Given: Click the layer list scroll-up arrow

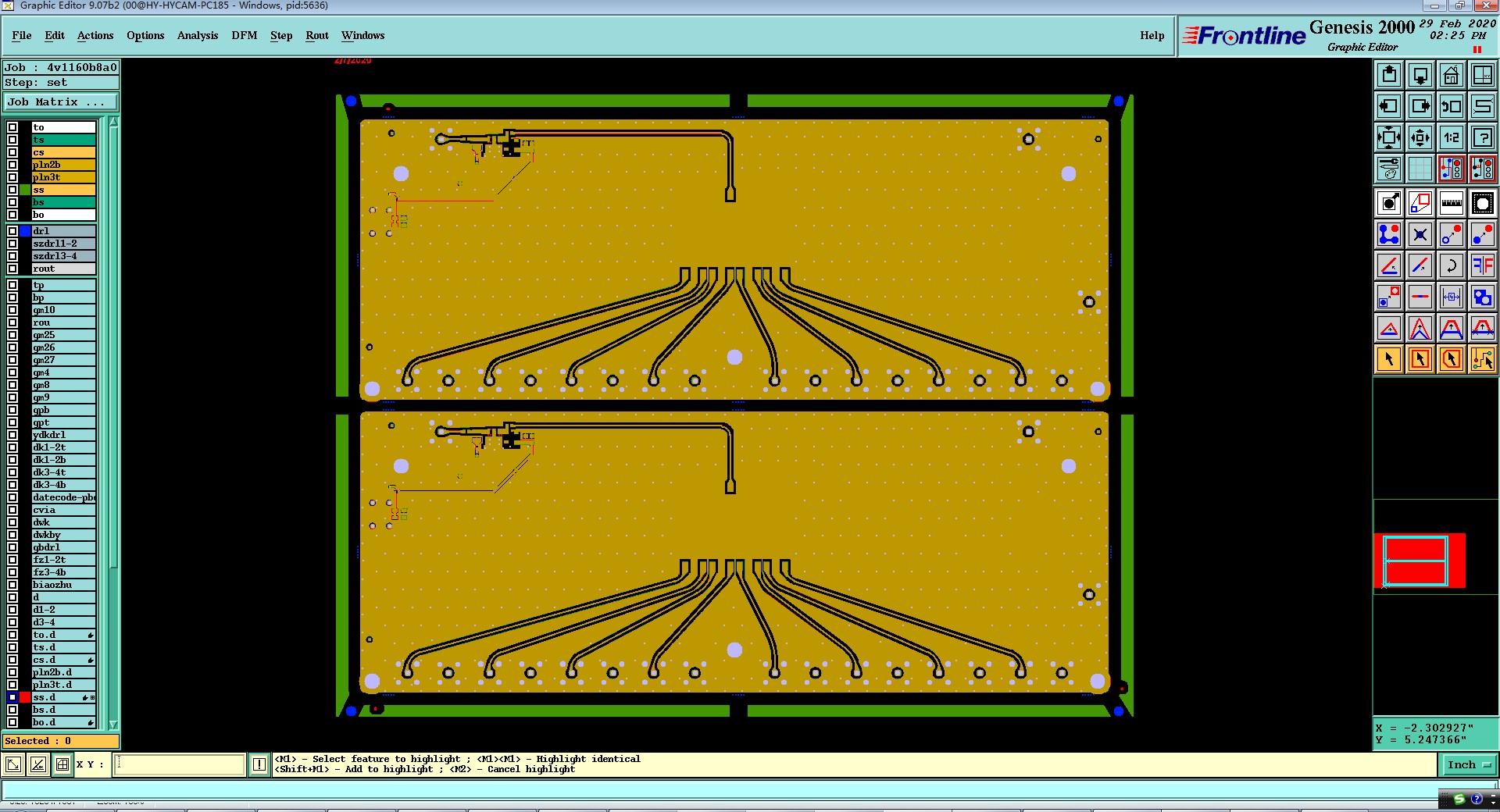Looking at the screenshot, I should click(113, 122).
